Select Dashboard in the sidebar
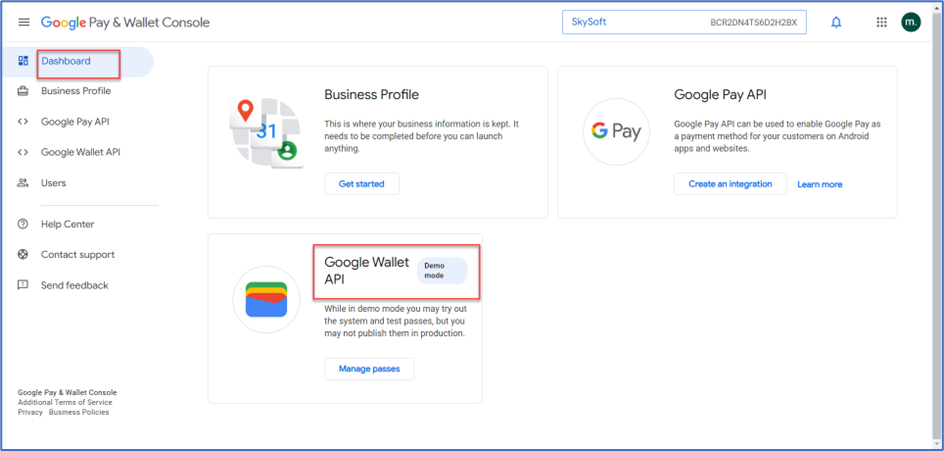The image size is (944, 451). 66,61
